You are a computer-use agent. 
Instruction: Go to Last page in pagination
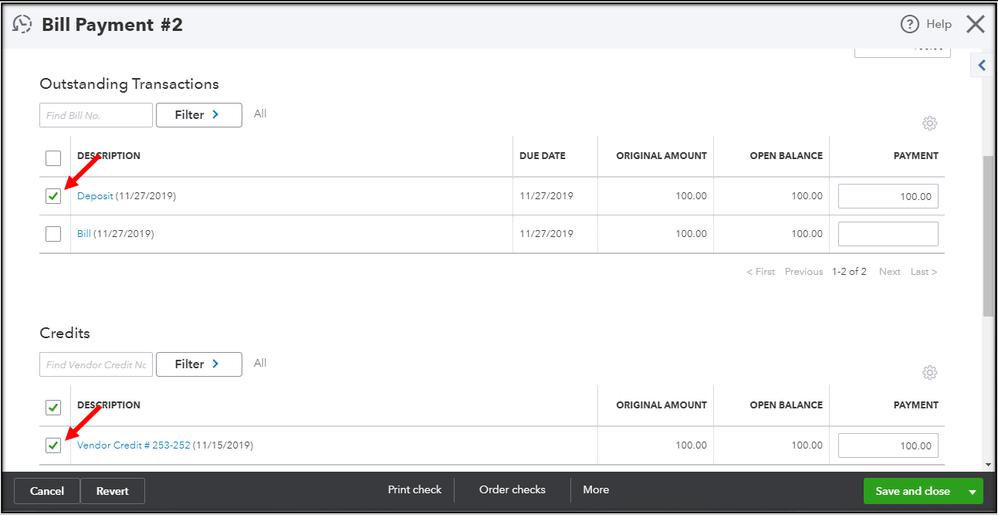[x=924, y=272]
